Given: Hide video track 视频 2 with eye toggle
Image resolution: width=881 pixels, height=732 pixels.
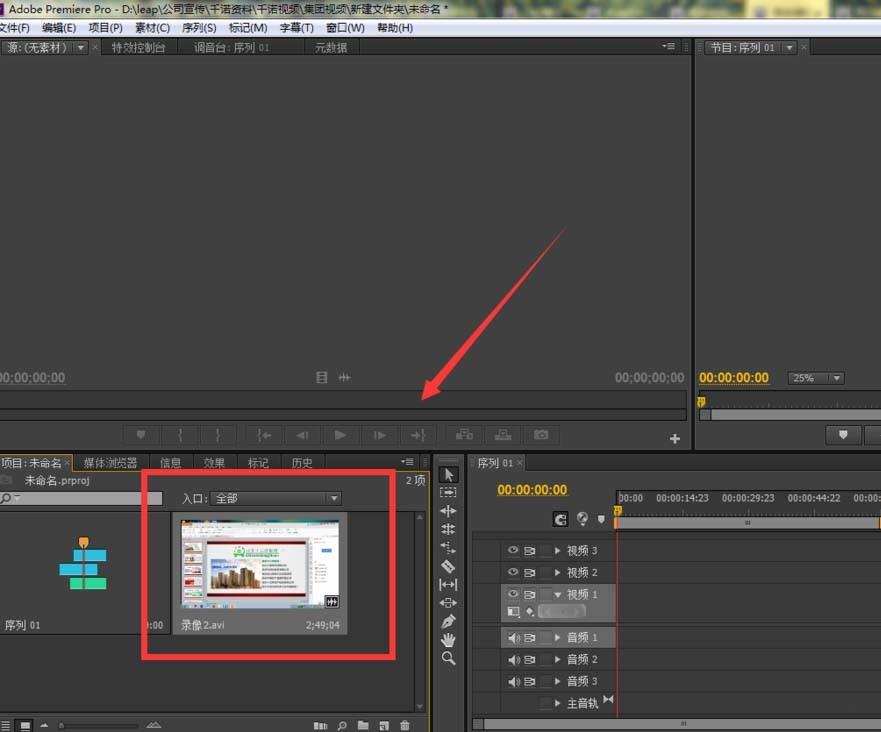Looking at the screenshot, I should [x=513, y=572].
